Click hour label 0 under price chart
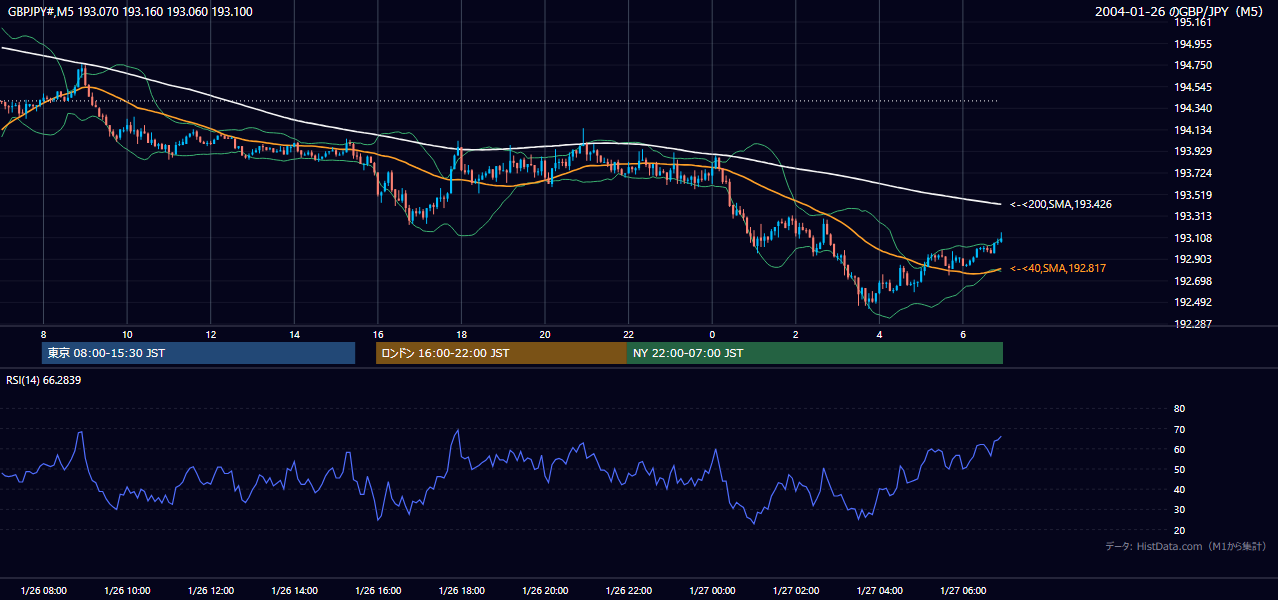Viewport: 1278px width, 600px height. pyautogui.click(x=712, y=334)
